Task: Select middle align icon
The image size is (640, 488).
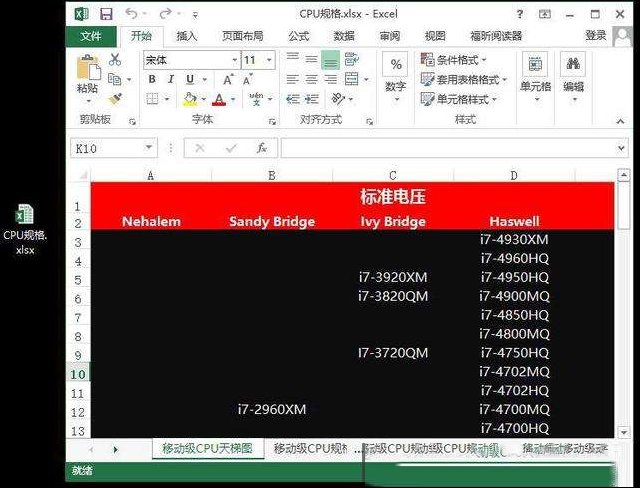Action: click(311, 59)
